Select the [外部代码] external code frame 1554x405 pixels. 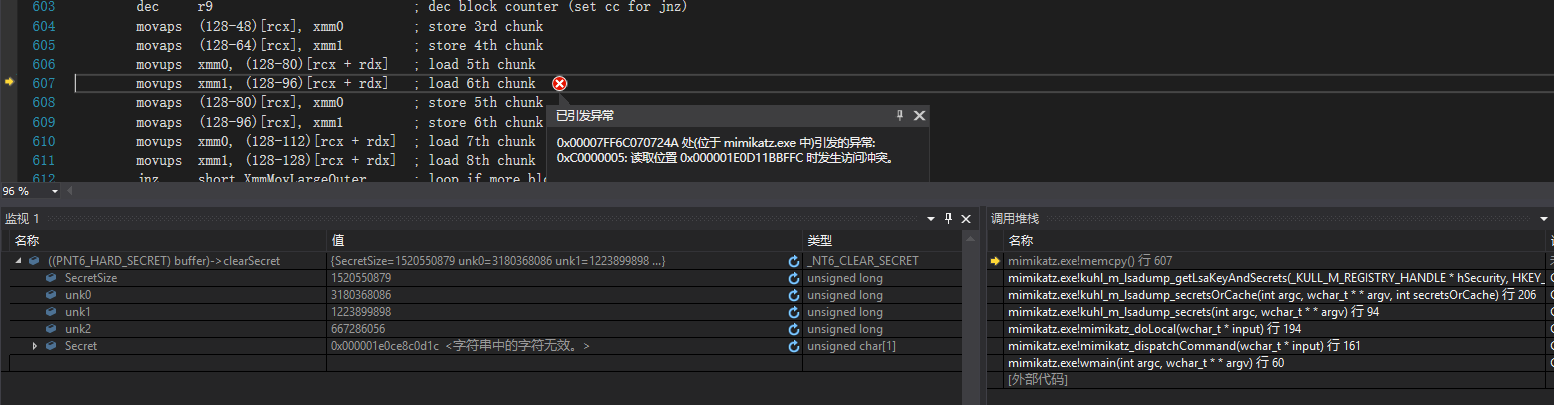tap(1038, 380)
